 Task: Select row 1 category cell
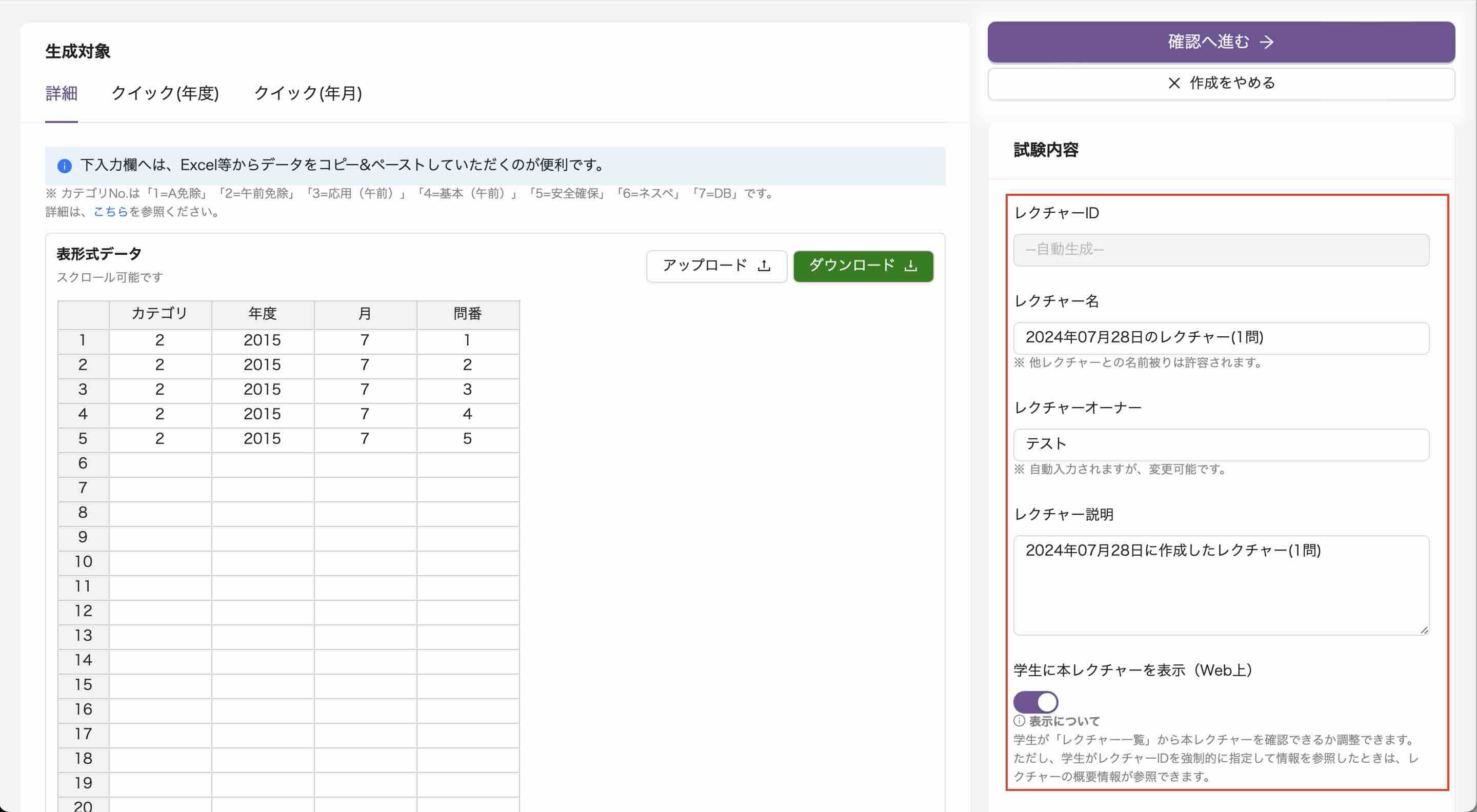pos(160,340)
